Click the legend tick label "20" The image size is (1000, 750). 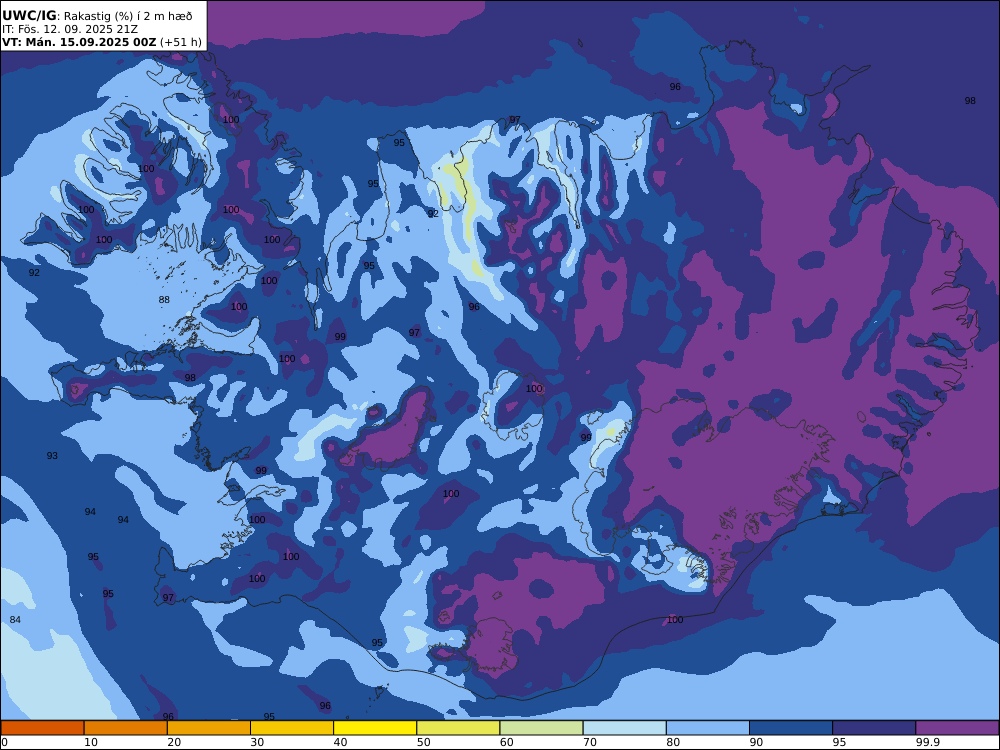[x=174, y=742]
